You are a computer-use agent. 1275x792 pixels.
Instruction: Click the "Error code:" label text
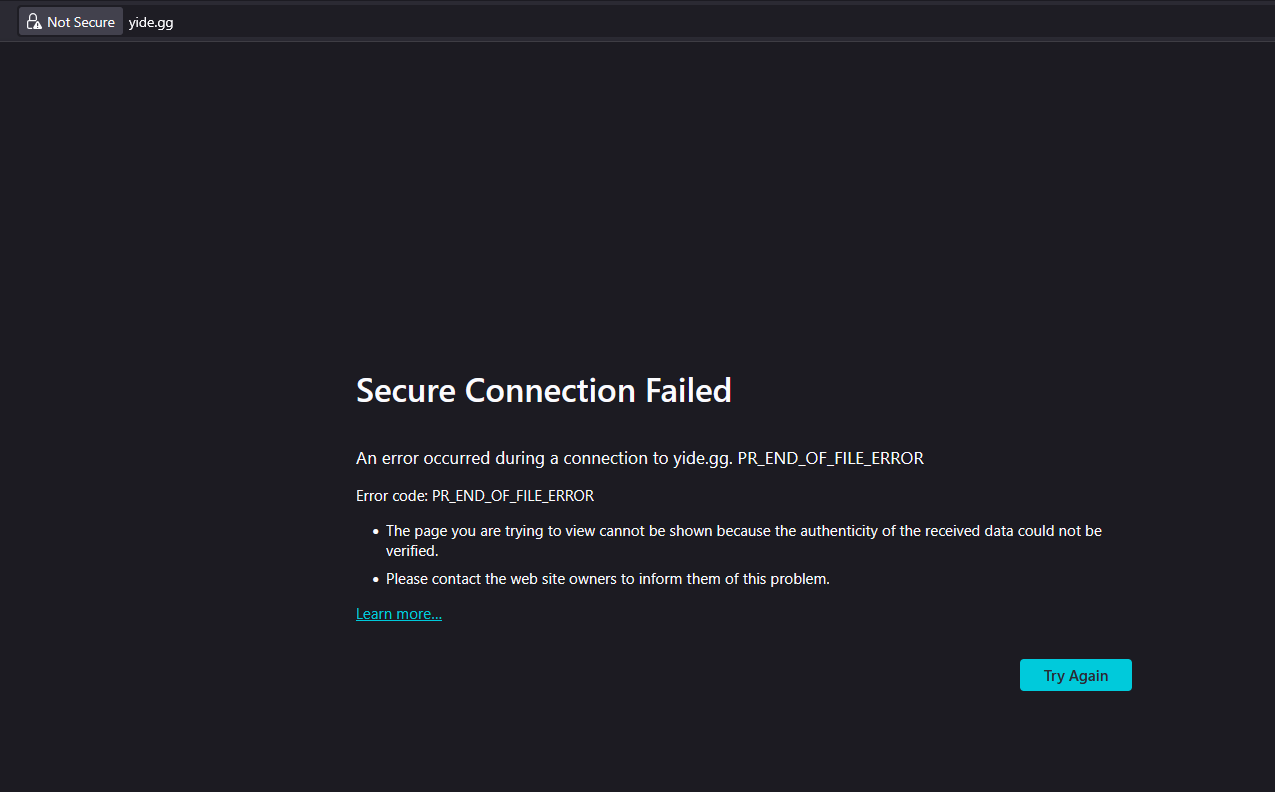coord(391,495)
